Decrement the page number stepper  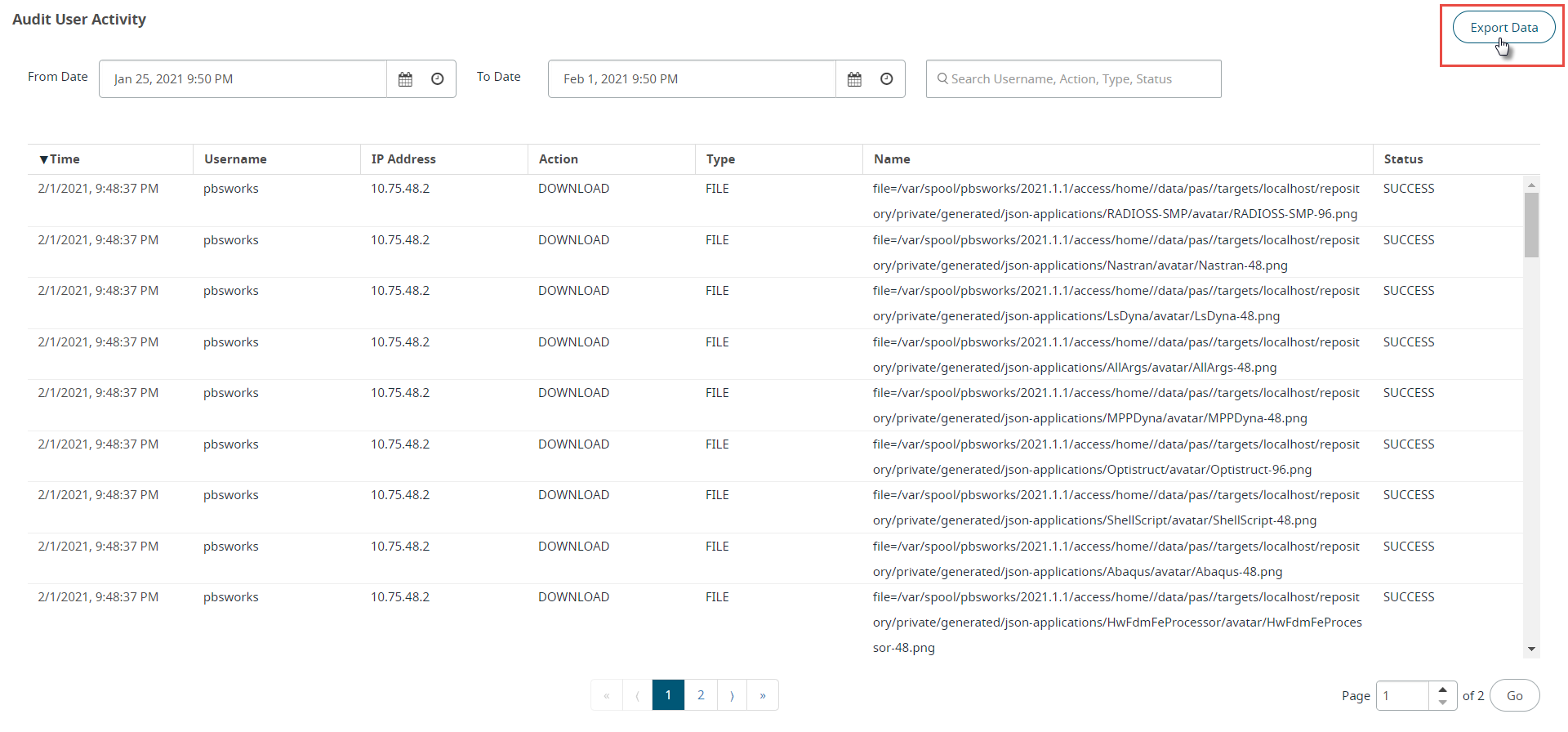1443,703
